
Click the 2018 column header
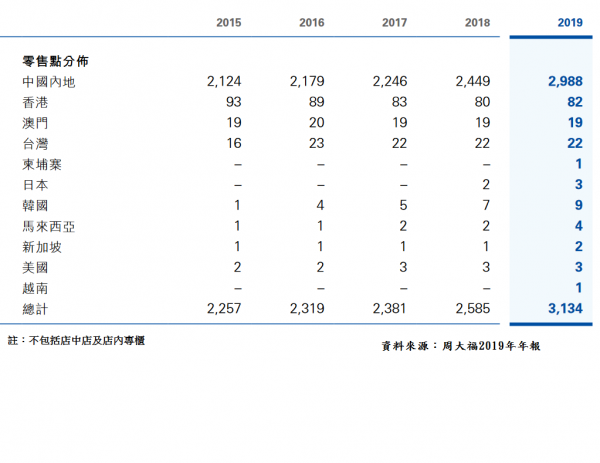click(478, 23)
